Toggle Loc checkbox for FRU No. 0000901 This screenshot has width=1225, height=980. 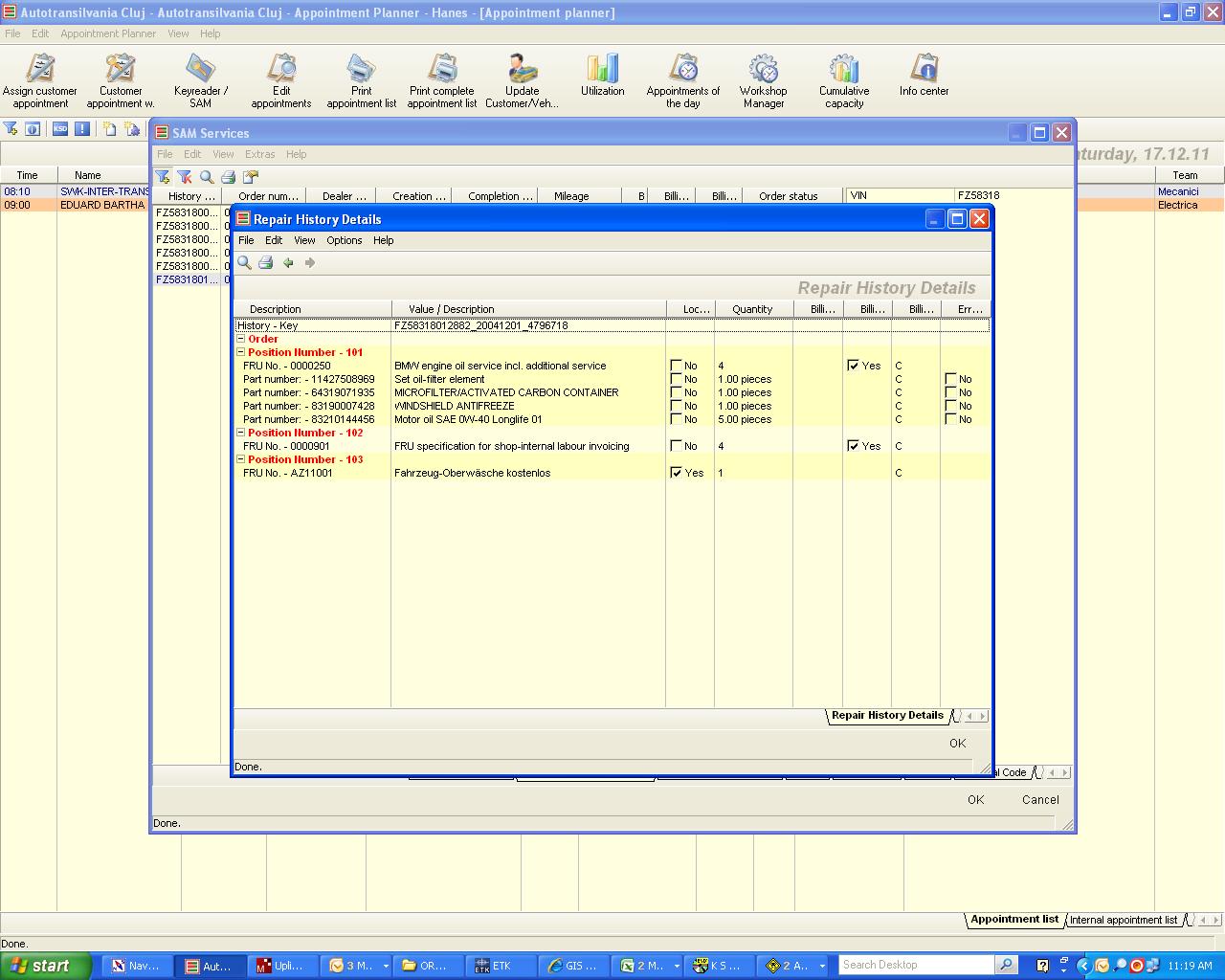pos(677,446)
